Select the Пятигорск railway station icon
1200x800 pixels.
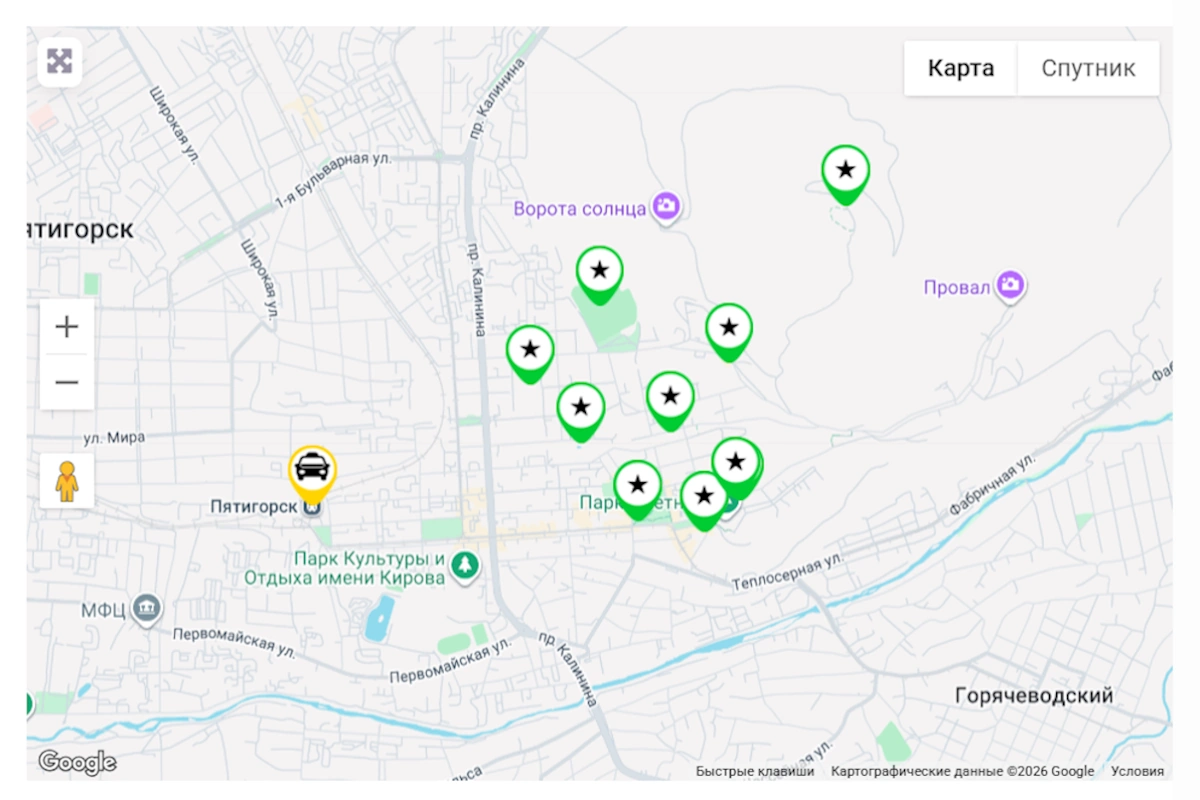click(x=313, y=508)
